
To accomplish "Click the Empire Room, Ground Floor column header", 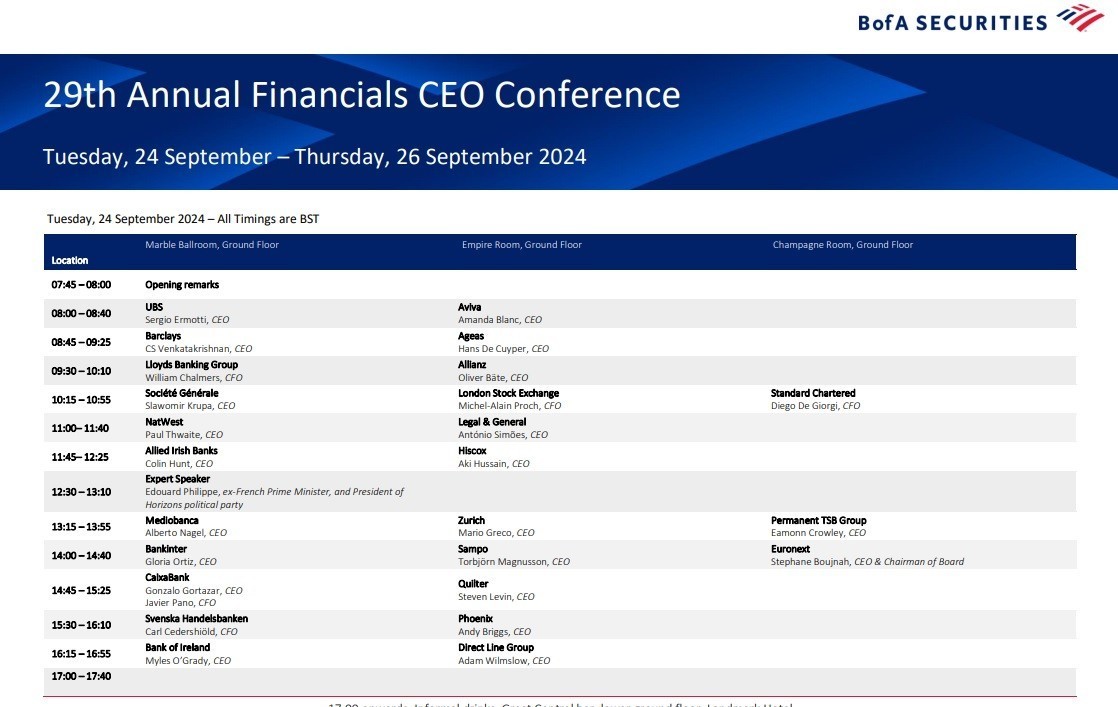I will pyautogui.click(x=521, y=245).
